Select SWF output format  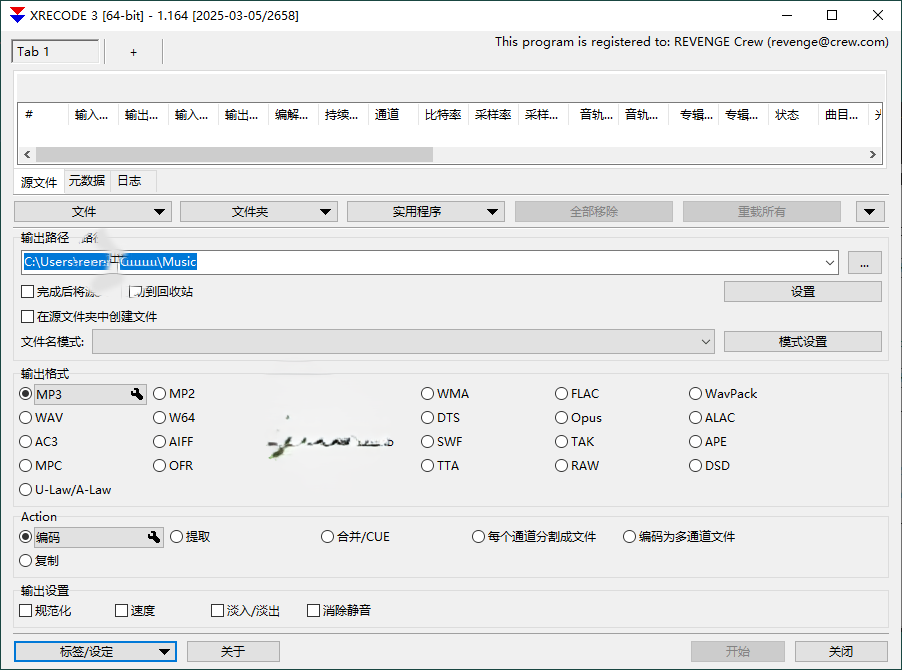point(442,442)
